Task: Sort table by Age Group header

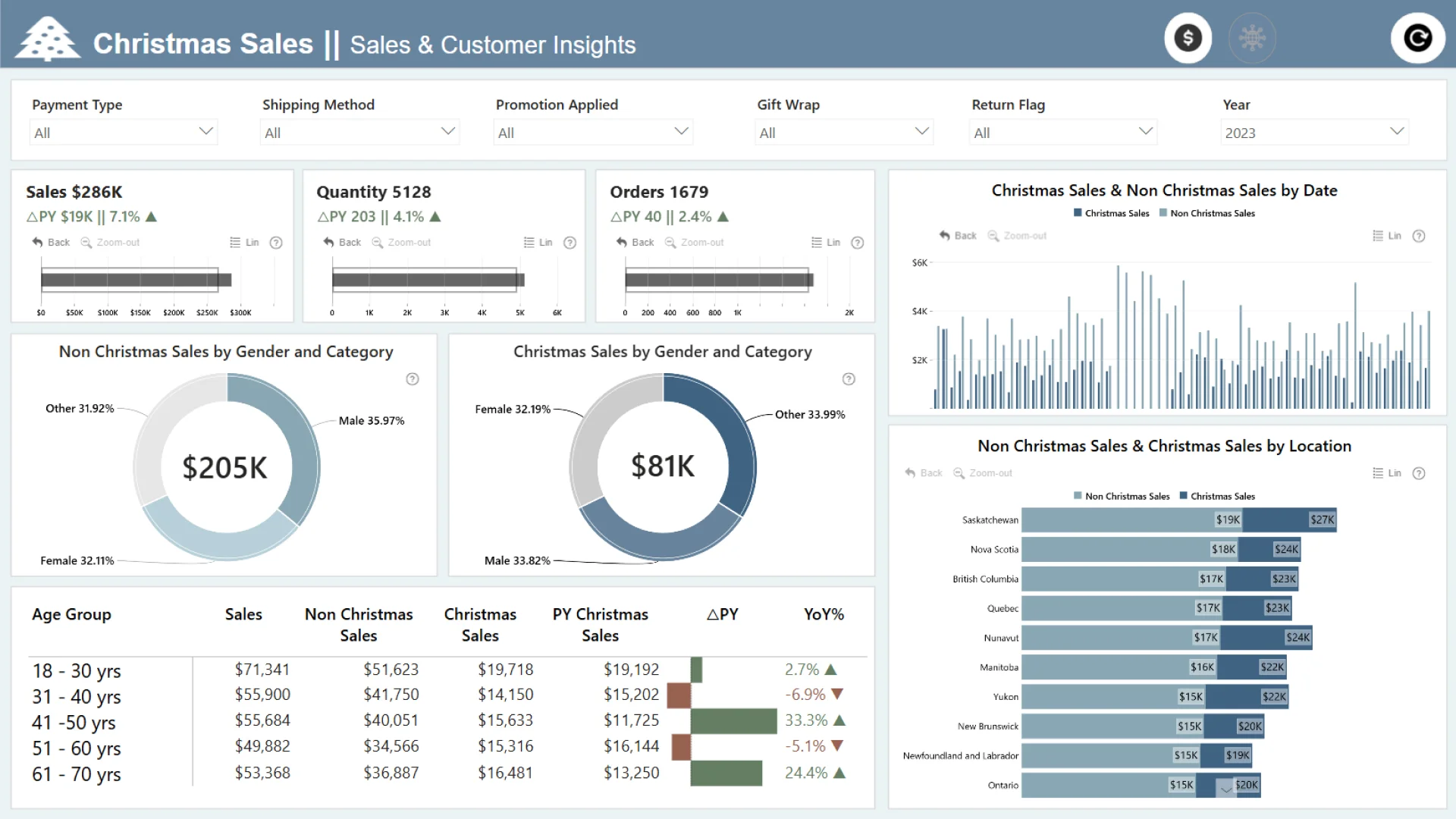Action: 71,614
